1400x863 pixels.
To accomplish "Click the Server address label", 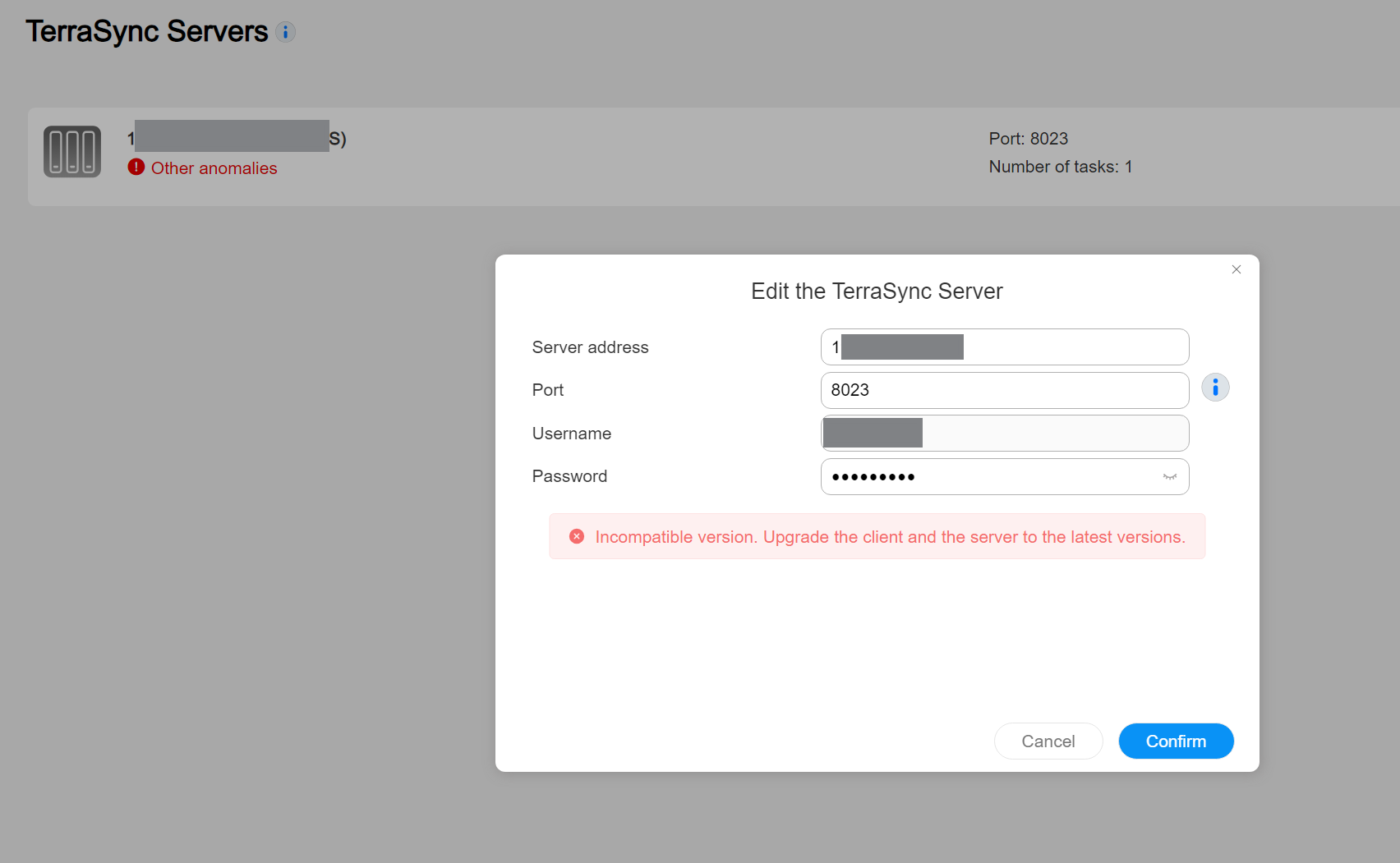I will click(591, 347).
